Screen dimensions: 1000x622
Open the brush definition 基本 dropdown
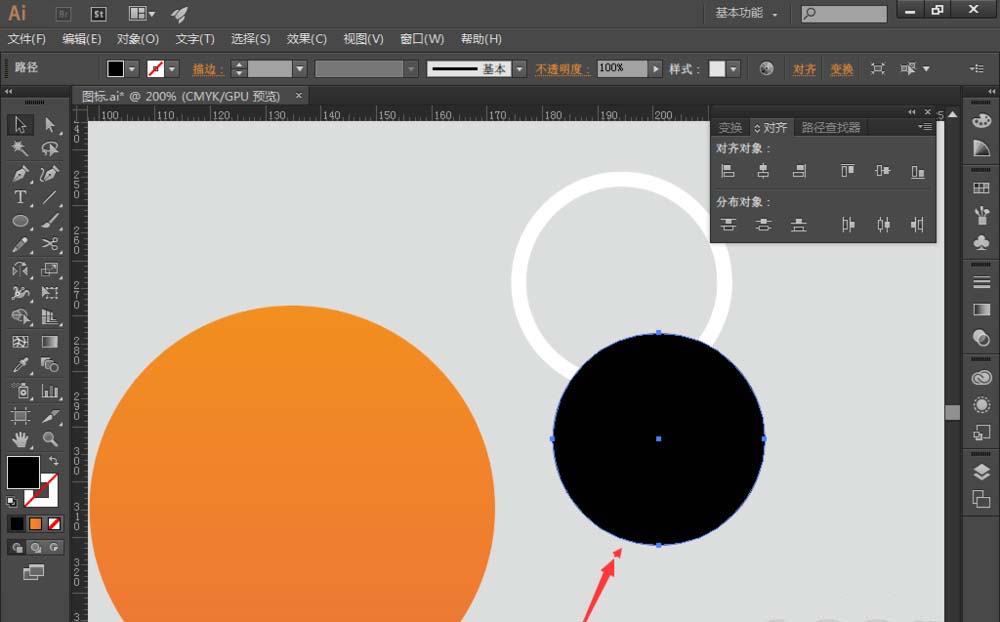click(520, 68)
